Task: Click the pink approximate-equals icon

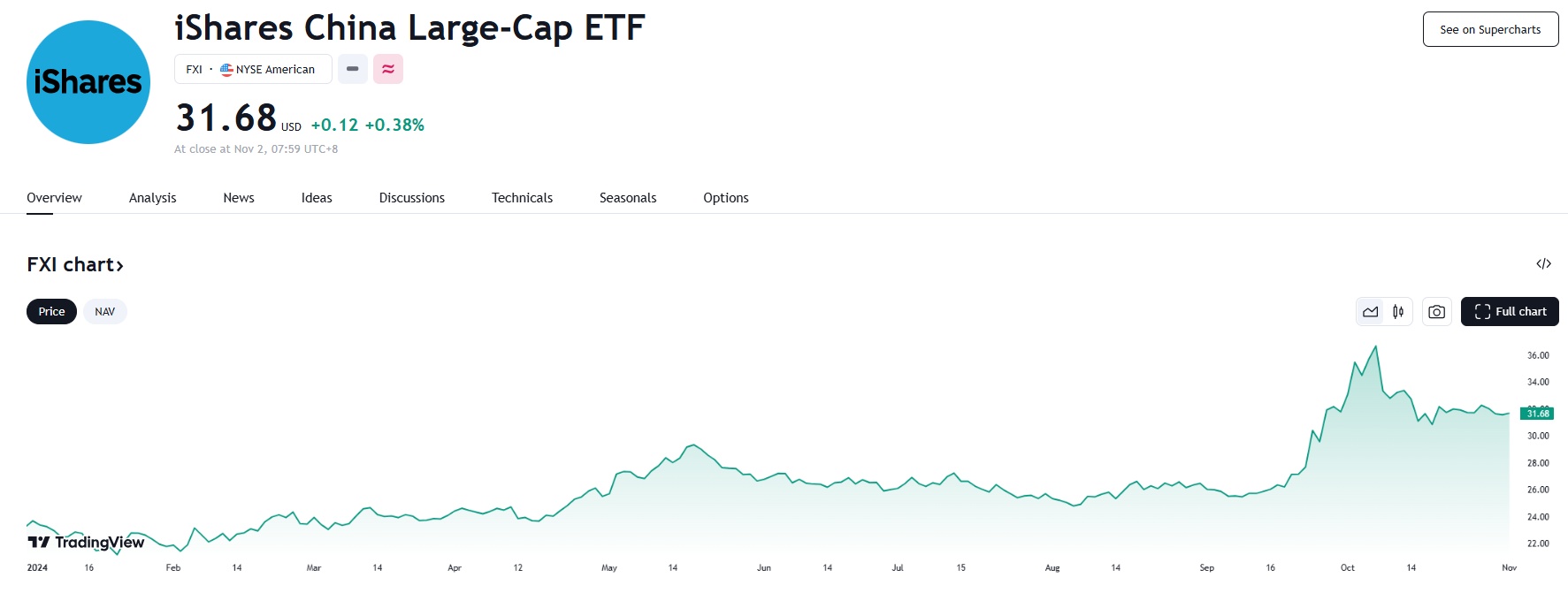Action: pos(388,69)
